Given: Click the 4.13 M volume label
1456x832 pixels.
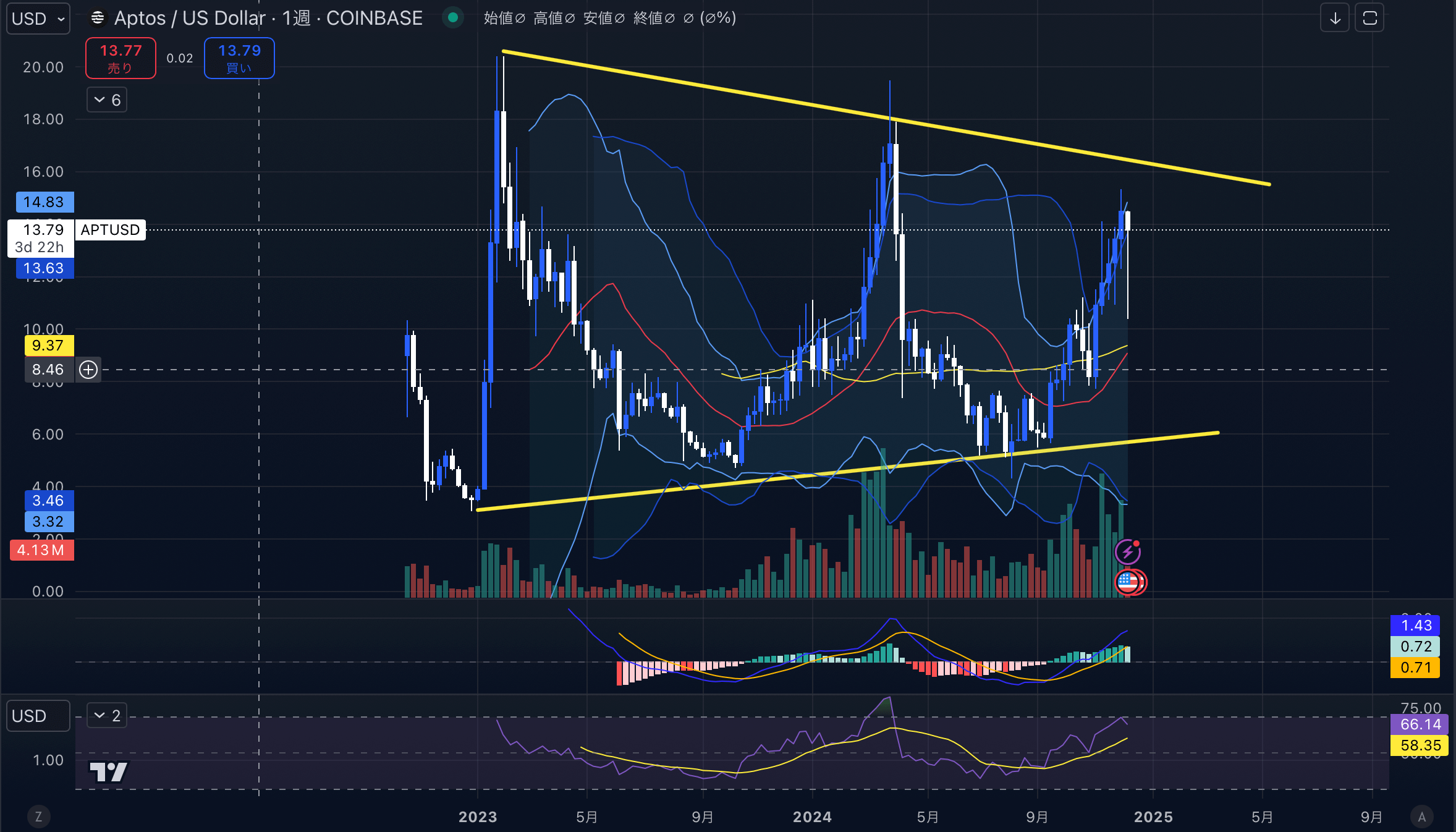Looking at the screenshot, I should 41,550.
